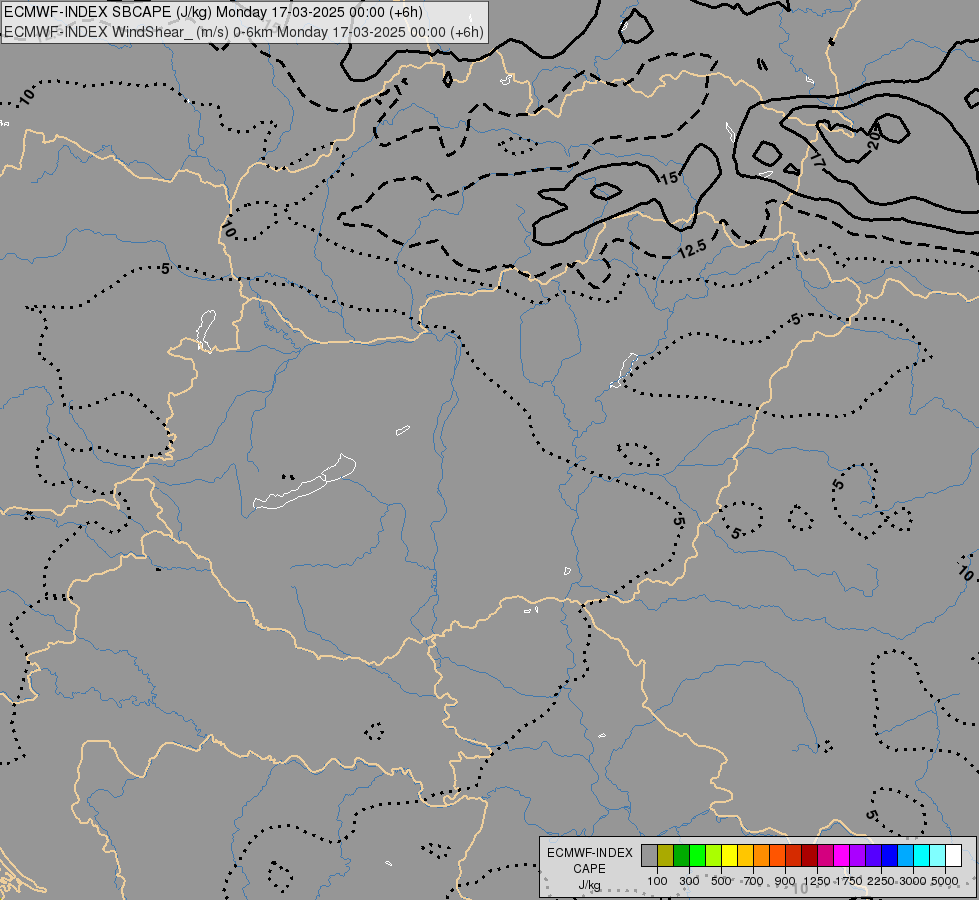Click the 100 legend value
This screenshot has height=900, width=979.
click(x=657, y=881)
